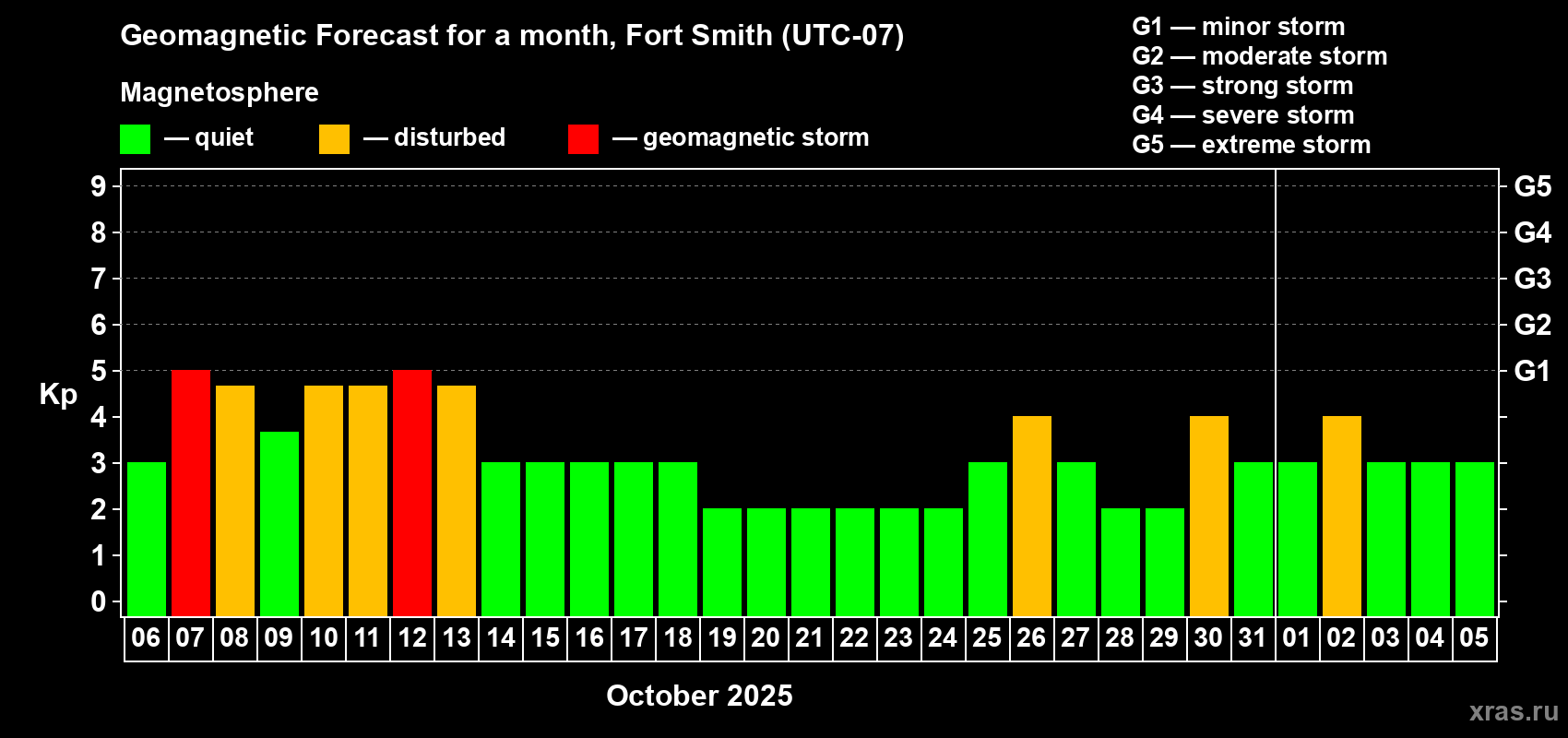Click the green bar for day 28
Viewport: 1568px width, 738px height.
coord(1121,563)
